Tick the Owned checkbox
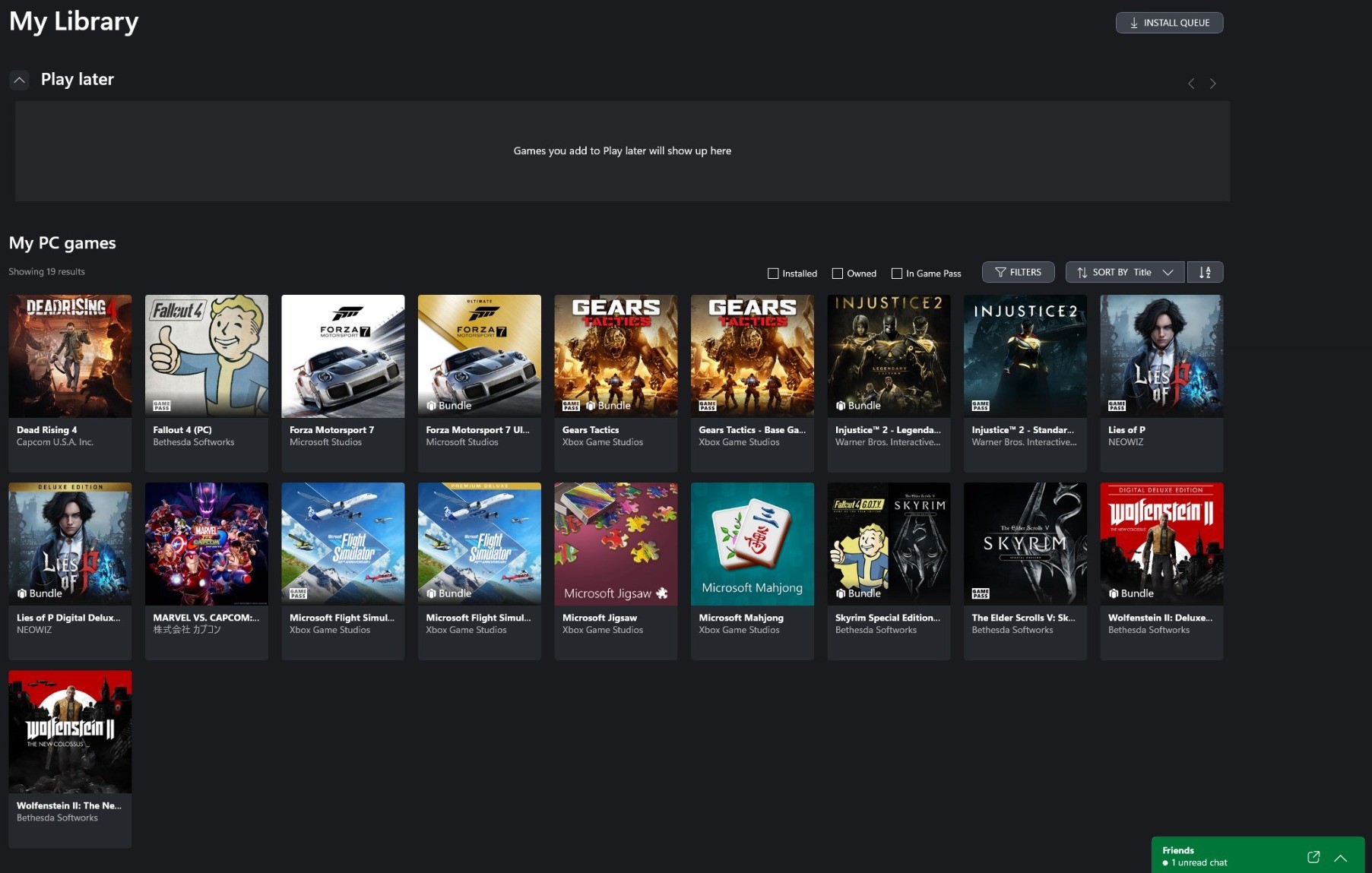Image resolution: width=1372 pixels, height=873 pixels. tap(838, 274)
